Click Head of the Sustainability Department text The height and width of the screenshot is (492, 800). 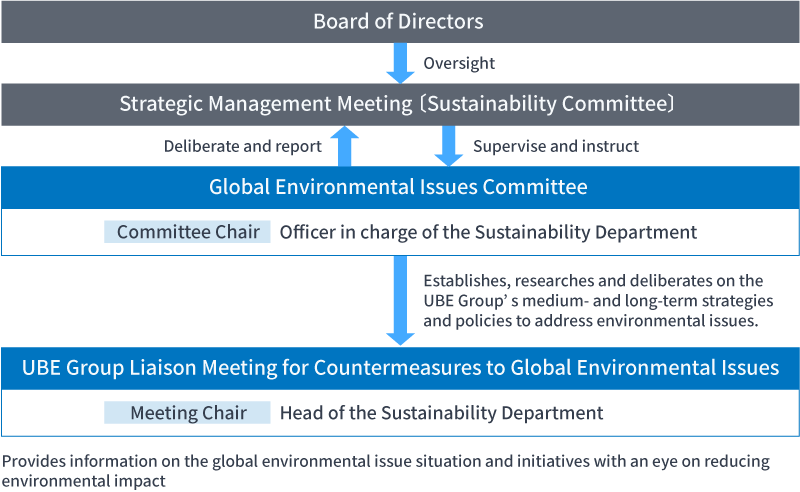tap(441, 413)
